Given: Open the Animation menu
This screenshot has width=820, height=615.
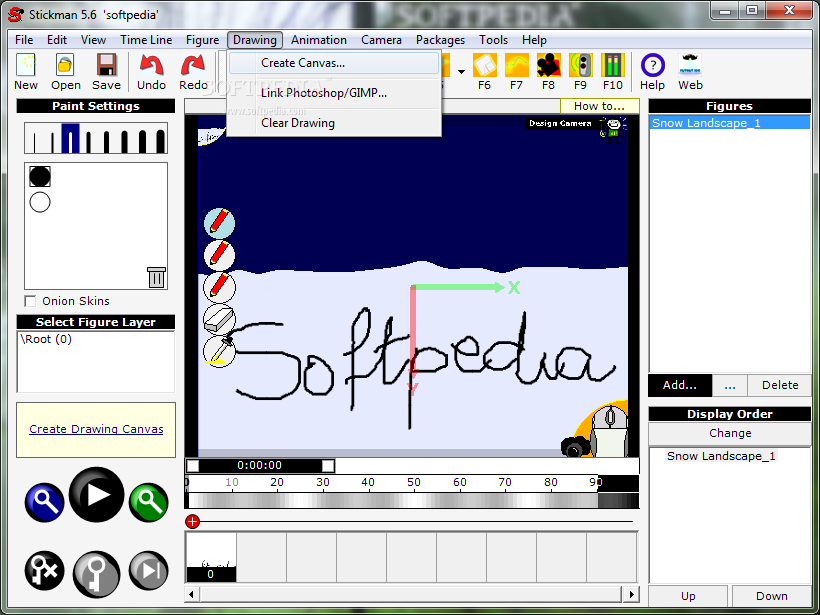Looking at the screenshot, I should [318, 40].
